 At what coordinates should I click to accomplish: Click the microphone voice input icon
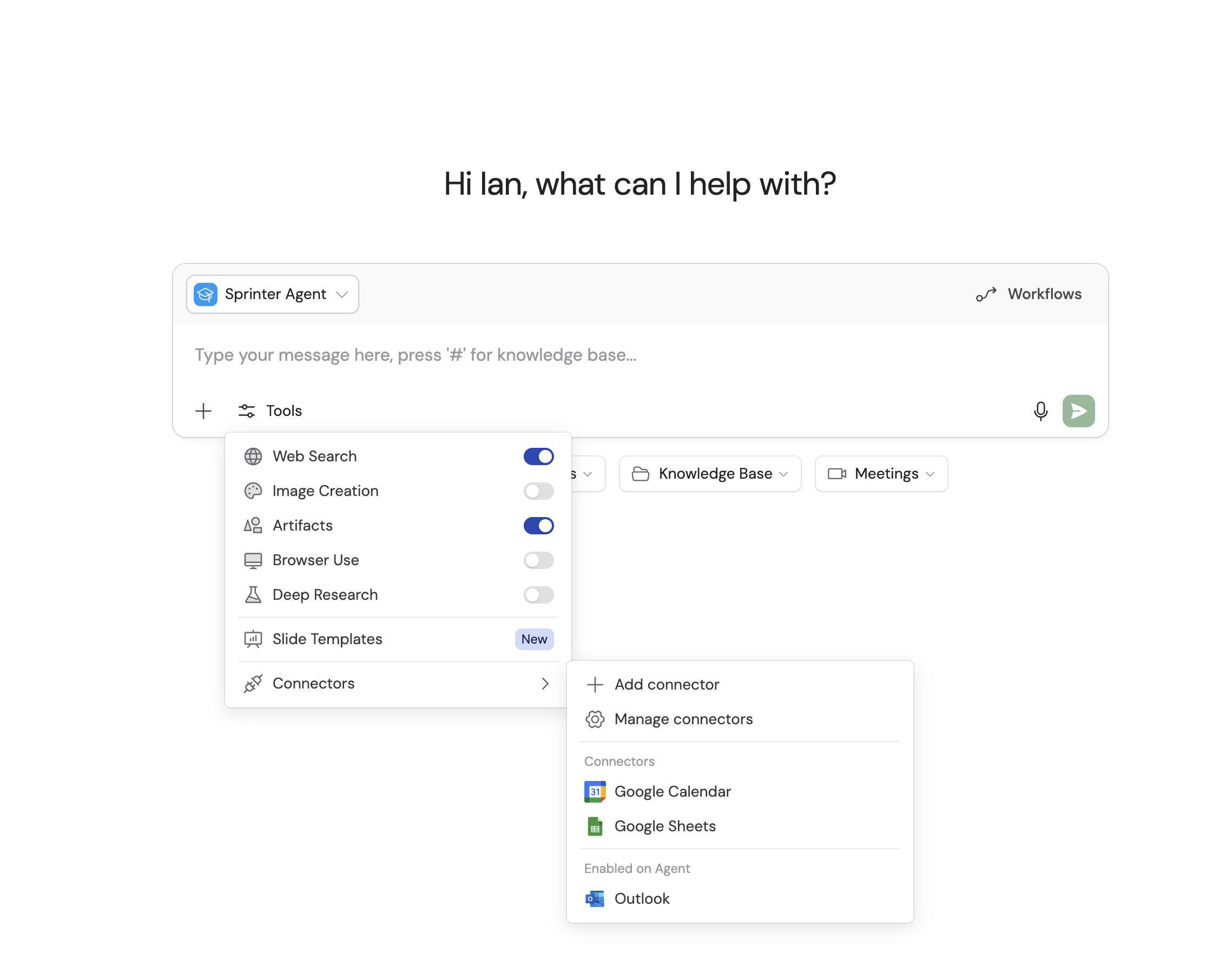coord(1040,410)
